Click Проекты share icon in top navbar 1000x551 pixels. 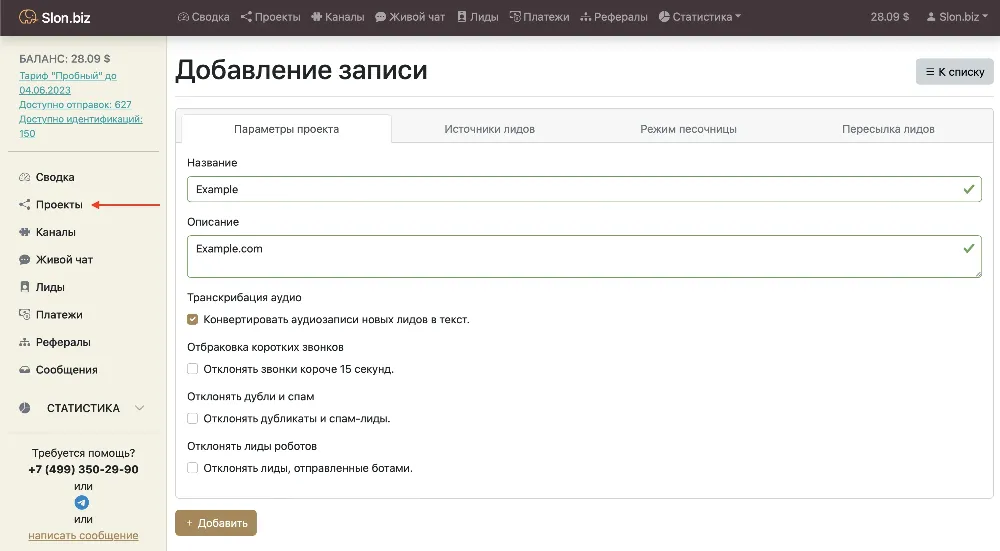tap(246, 17)
